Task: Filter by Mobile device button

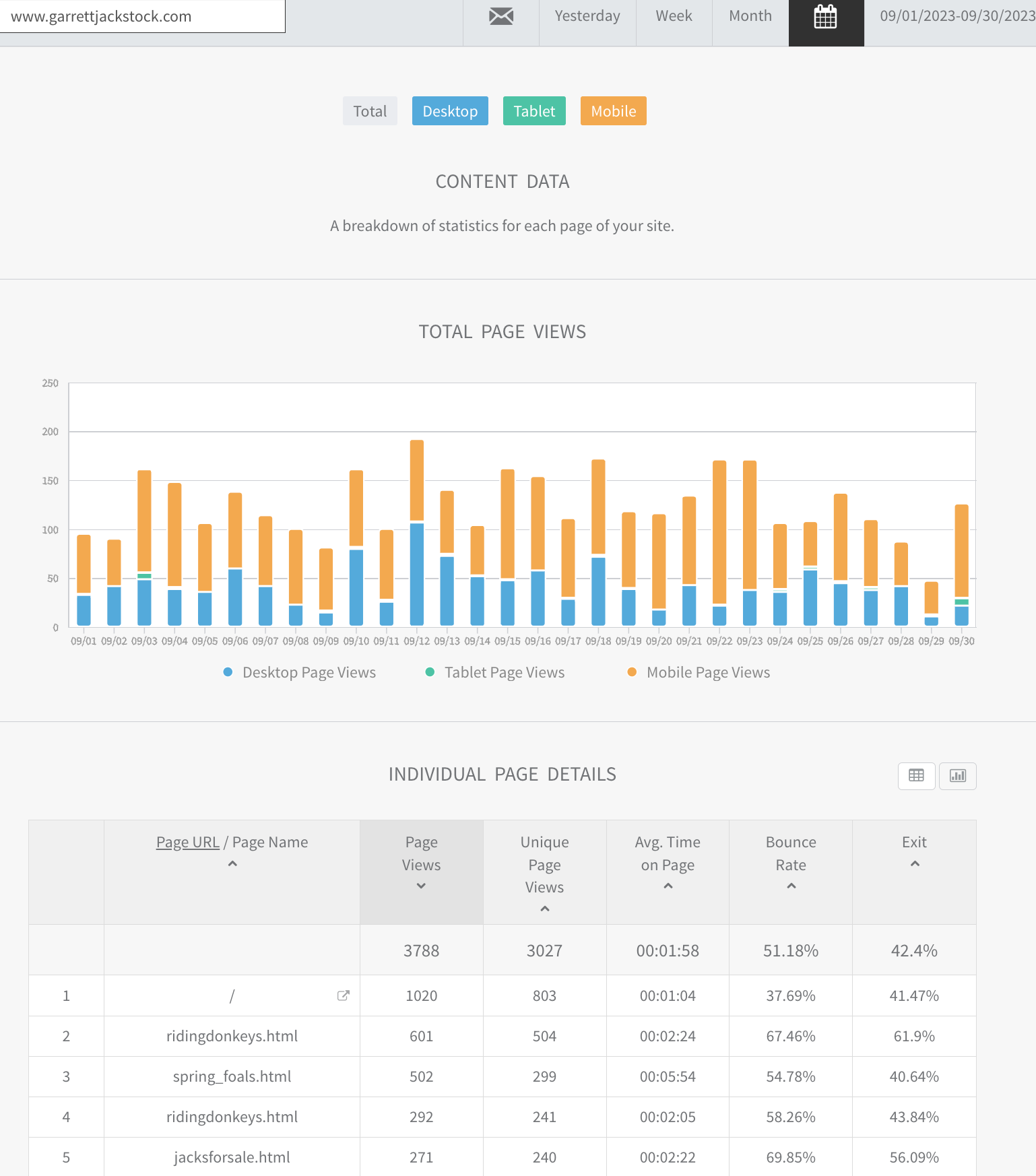Action: point(614,111)
